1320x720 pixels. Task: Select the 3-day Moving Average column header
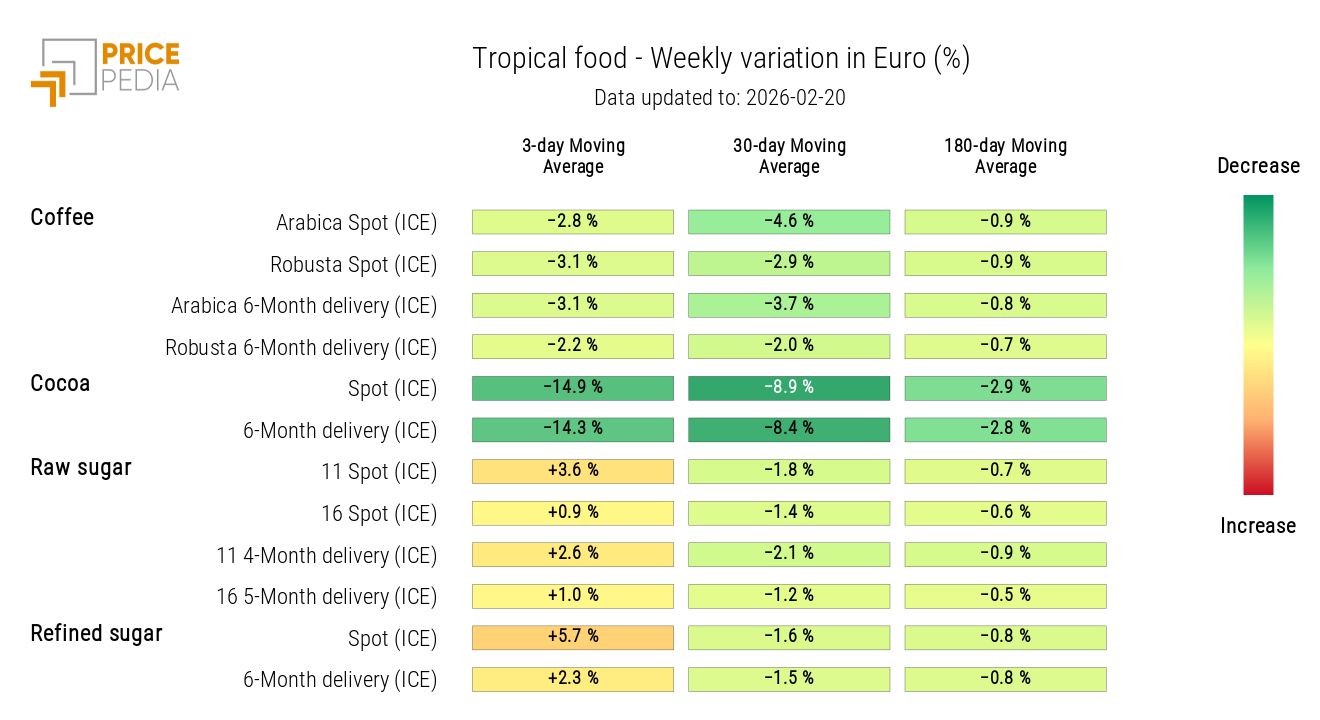point(573,156)
